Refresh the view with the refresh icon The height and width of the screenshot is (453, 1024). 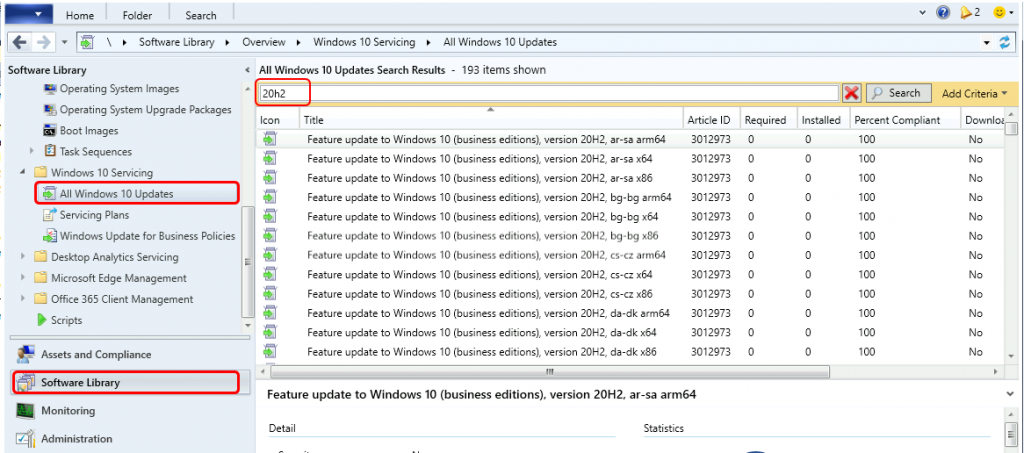click(x=1004, y=42)
